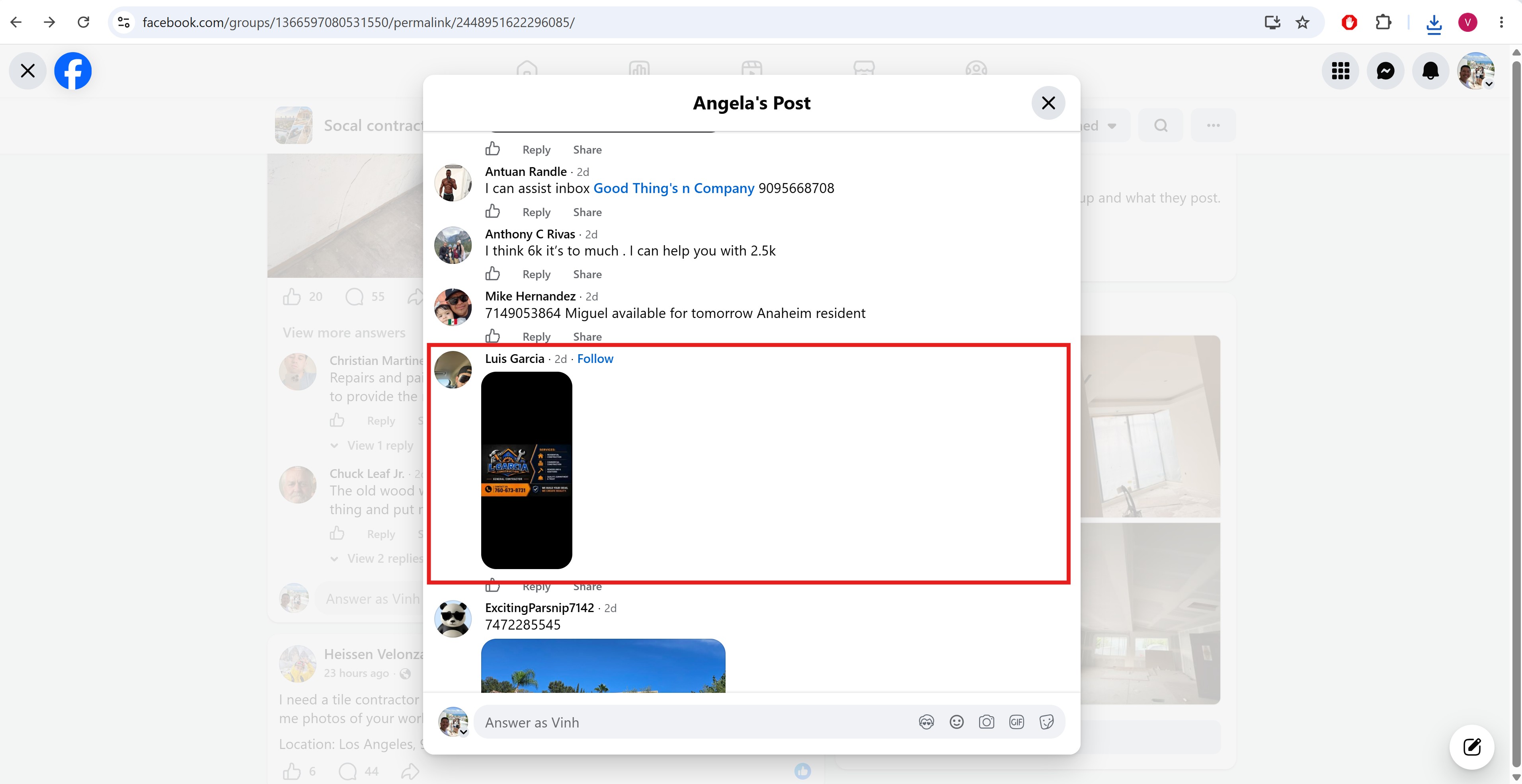This screenshot has height=784, width=1522.
Task: Open your Facebook account menu
Action: coord(1476,71)
